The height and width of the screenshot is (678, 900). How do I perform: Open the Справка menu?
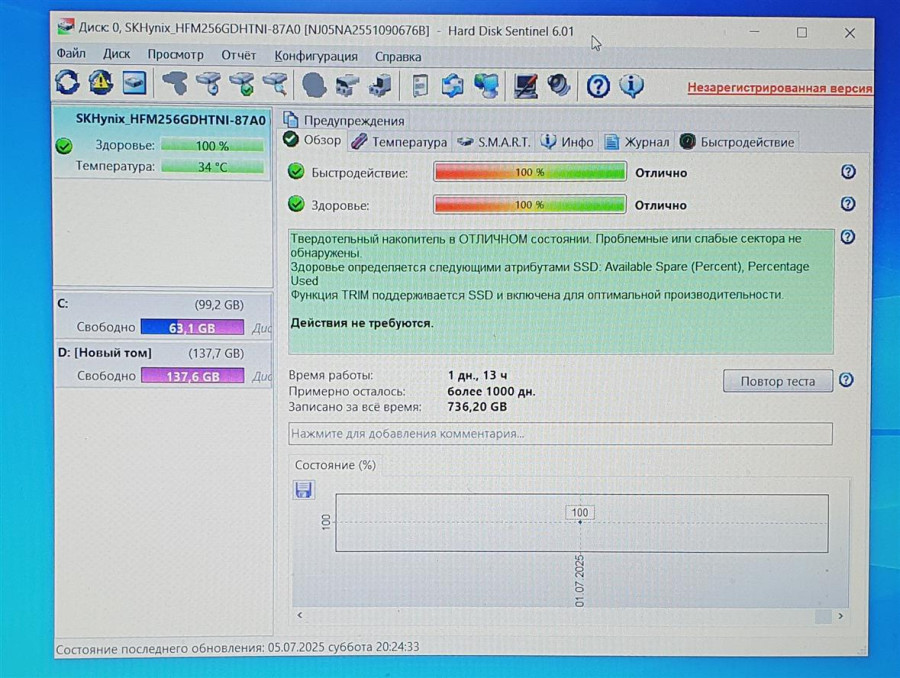(x=398, y=57)
